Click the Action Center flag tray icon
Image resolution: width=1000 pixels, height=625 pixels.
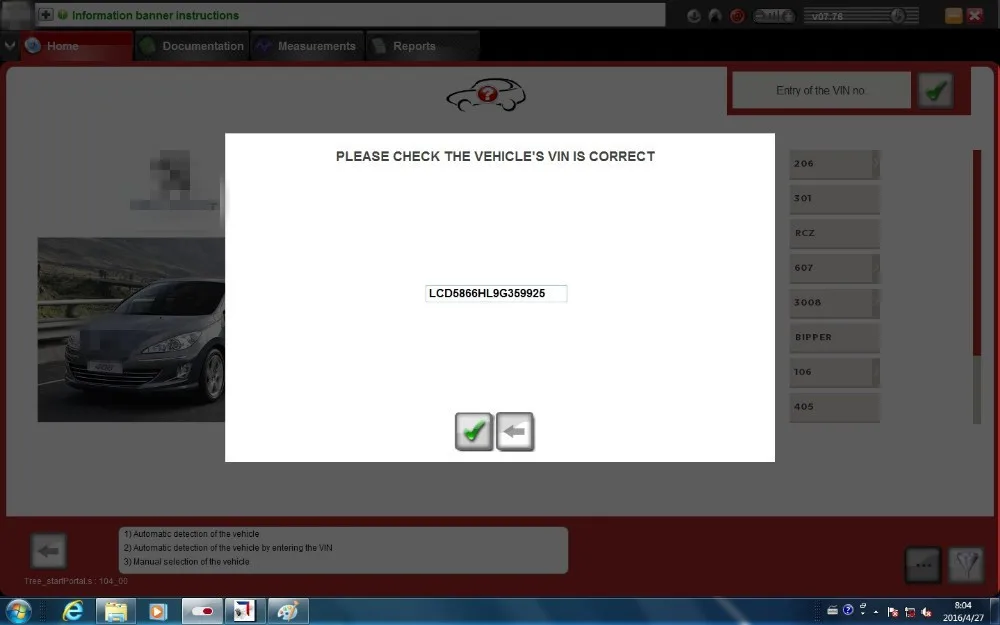pyautogui.click(x=892, y=612)
